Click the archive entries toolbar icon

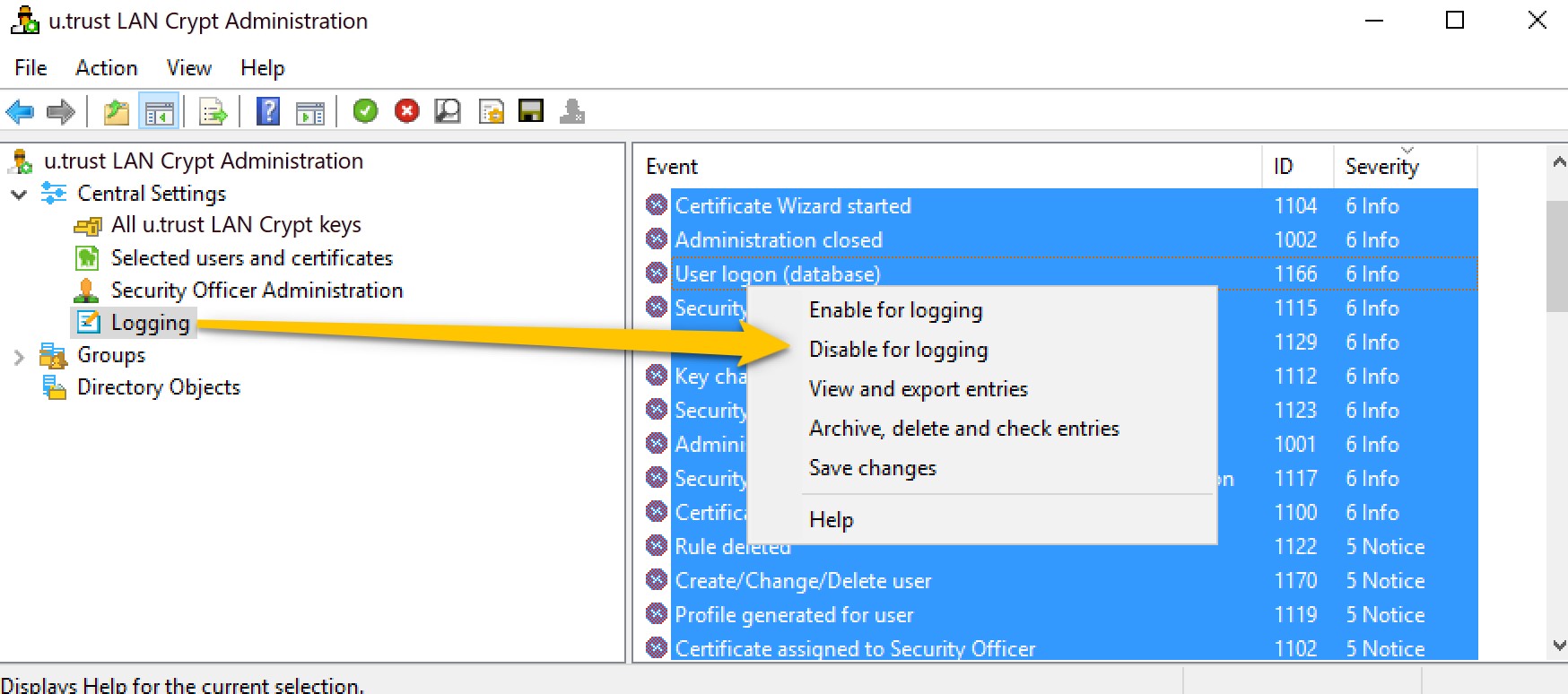click(491, 111)
